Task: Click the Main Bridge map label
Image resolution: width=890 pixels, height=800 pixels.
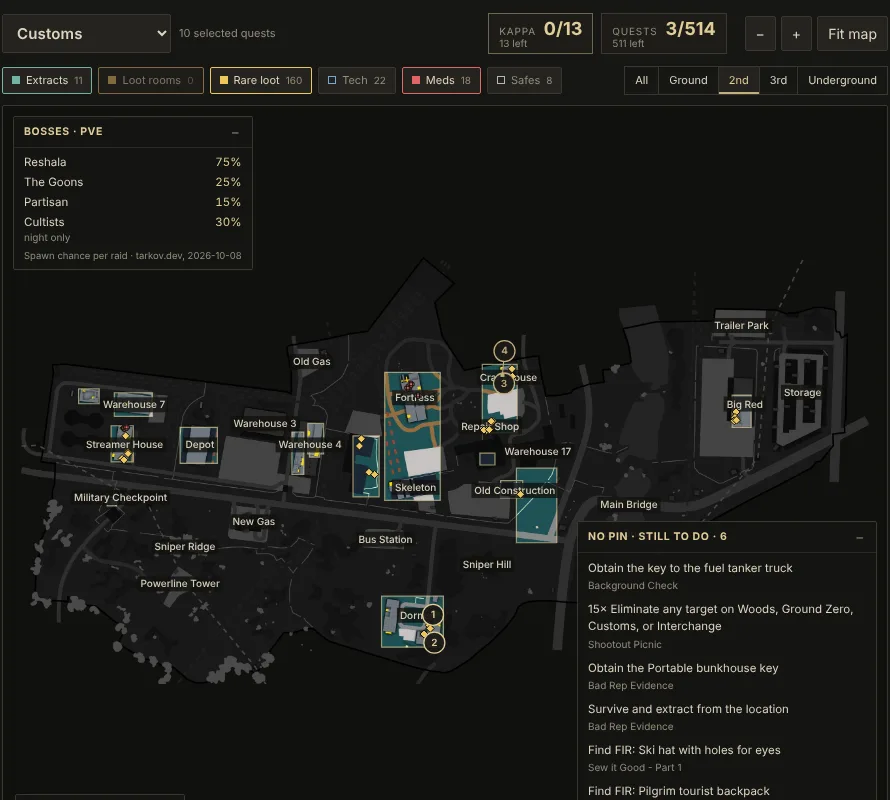Action: pyautogui.click(x=629, y=504)
